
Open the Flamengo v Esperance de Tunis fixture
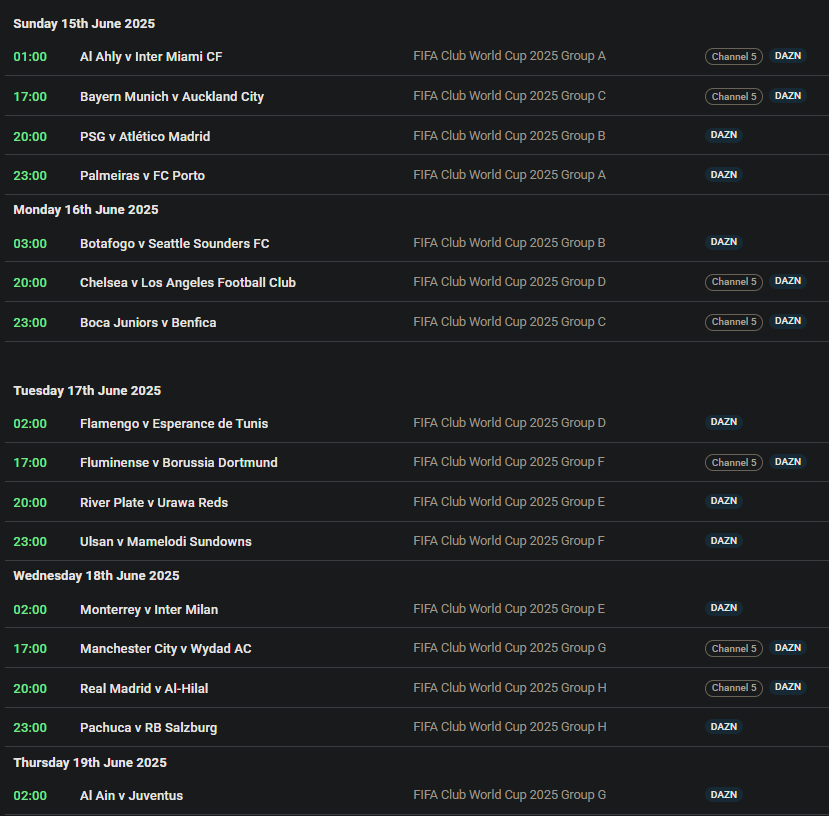(x=174, y=424)
